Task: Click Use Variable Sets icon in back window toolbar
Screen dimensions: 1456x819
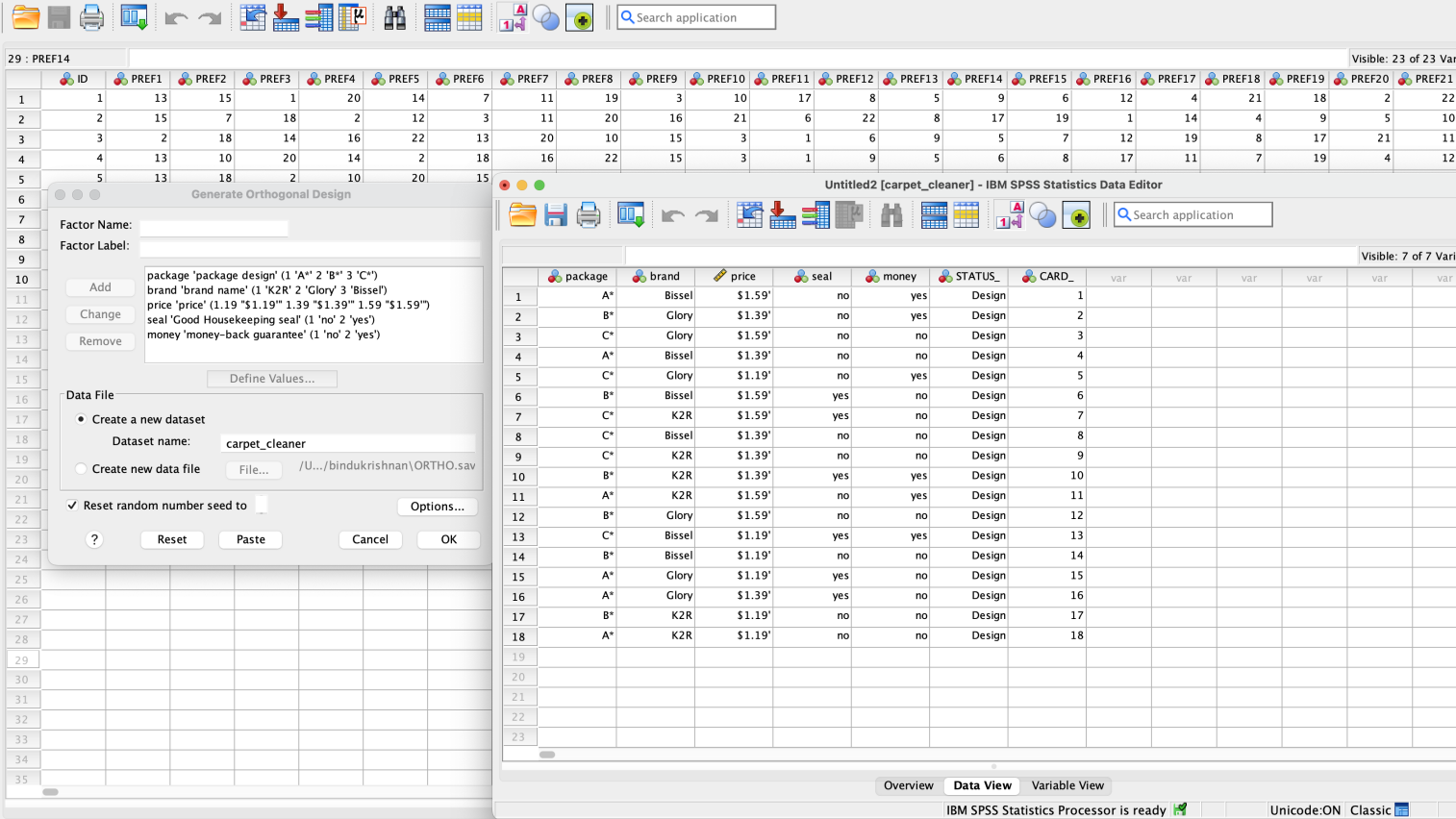Action: pos(546,18)
